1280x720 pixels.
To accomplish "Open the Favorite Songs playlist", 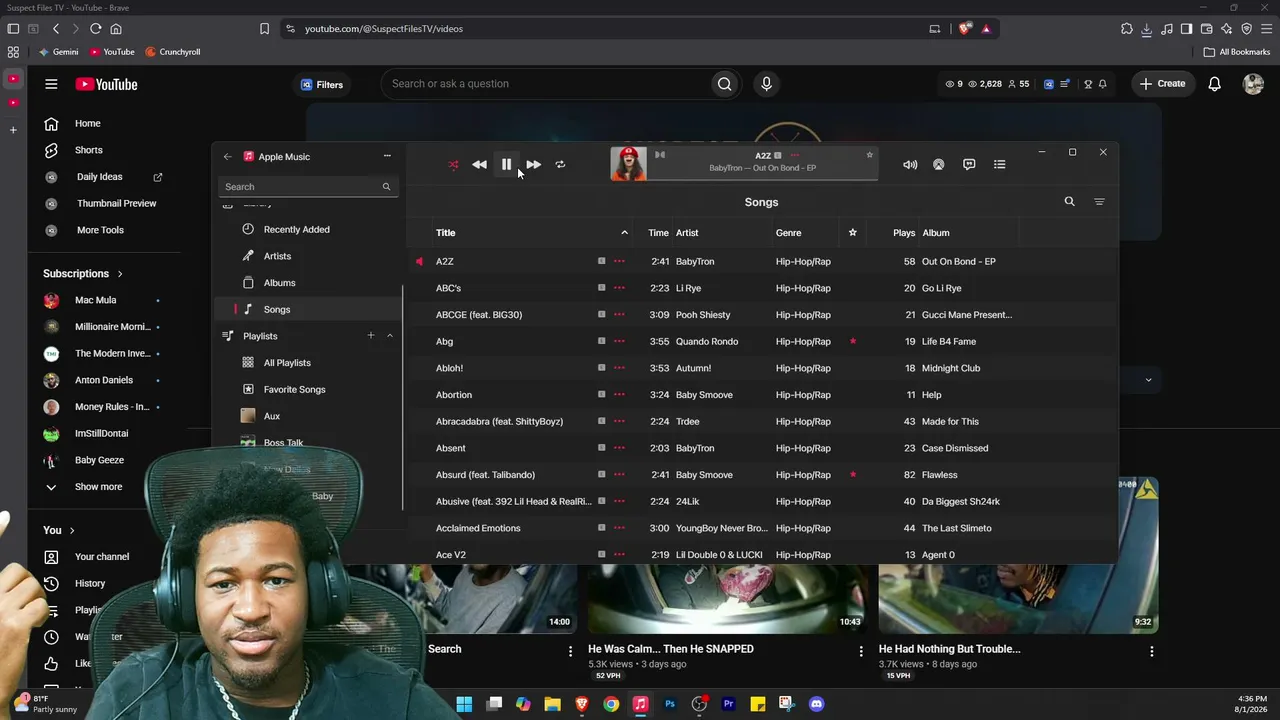I will (x=294, y=390).
